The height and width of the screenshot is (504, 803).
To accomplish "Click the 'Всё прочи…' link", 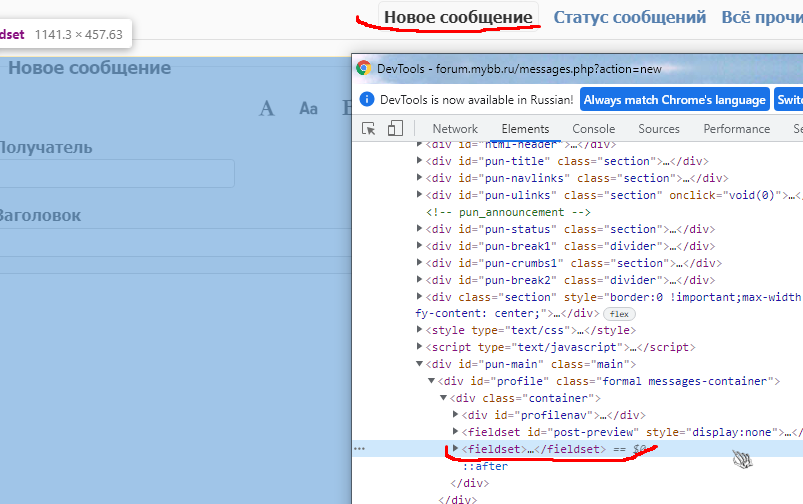I will (762, 17).
